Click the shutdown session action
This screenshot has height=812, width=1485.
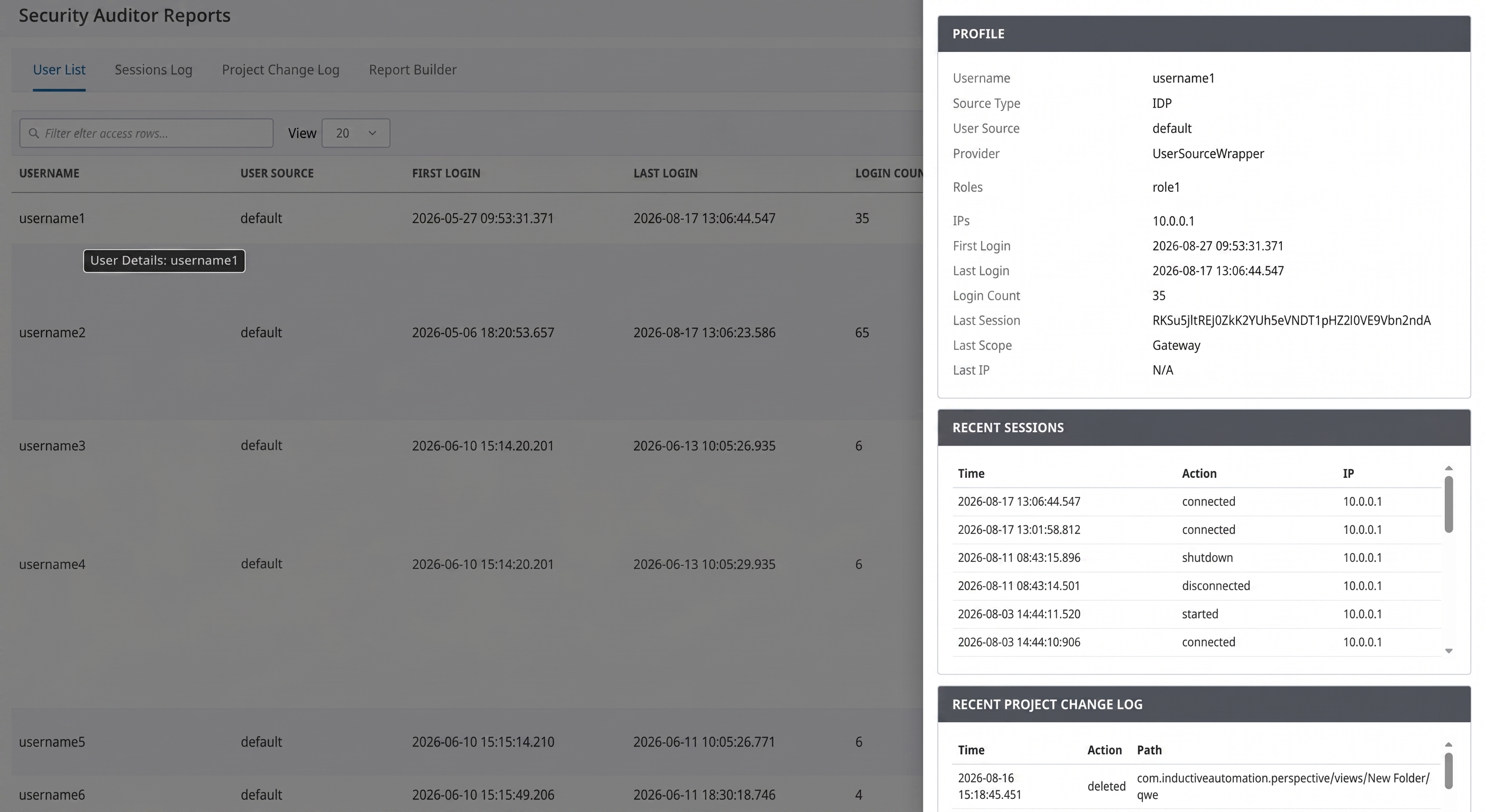pos(1207,558)
